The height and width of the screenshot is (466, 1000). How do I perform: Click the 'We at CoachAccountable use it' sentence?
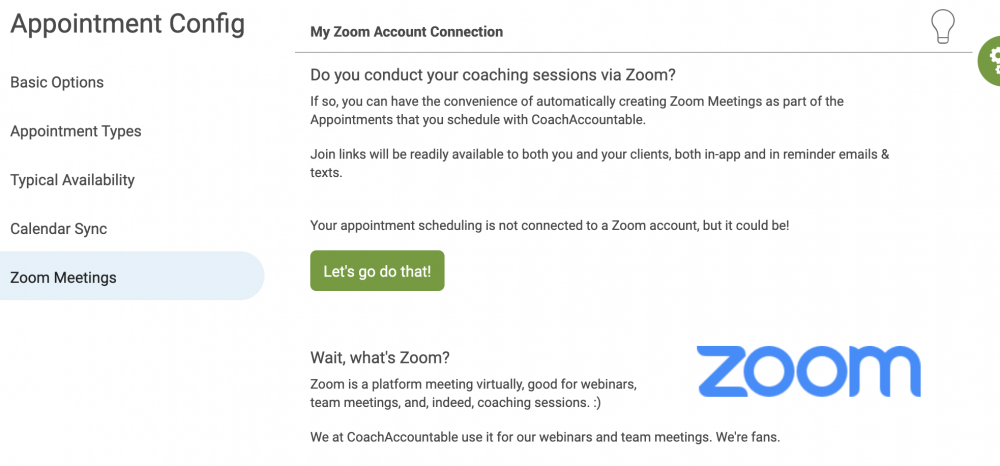545,438
